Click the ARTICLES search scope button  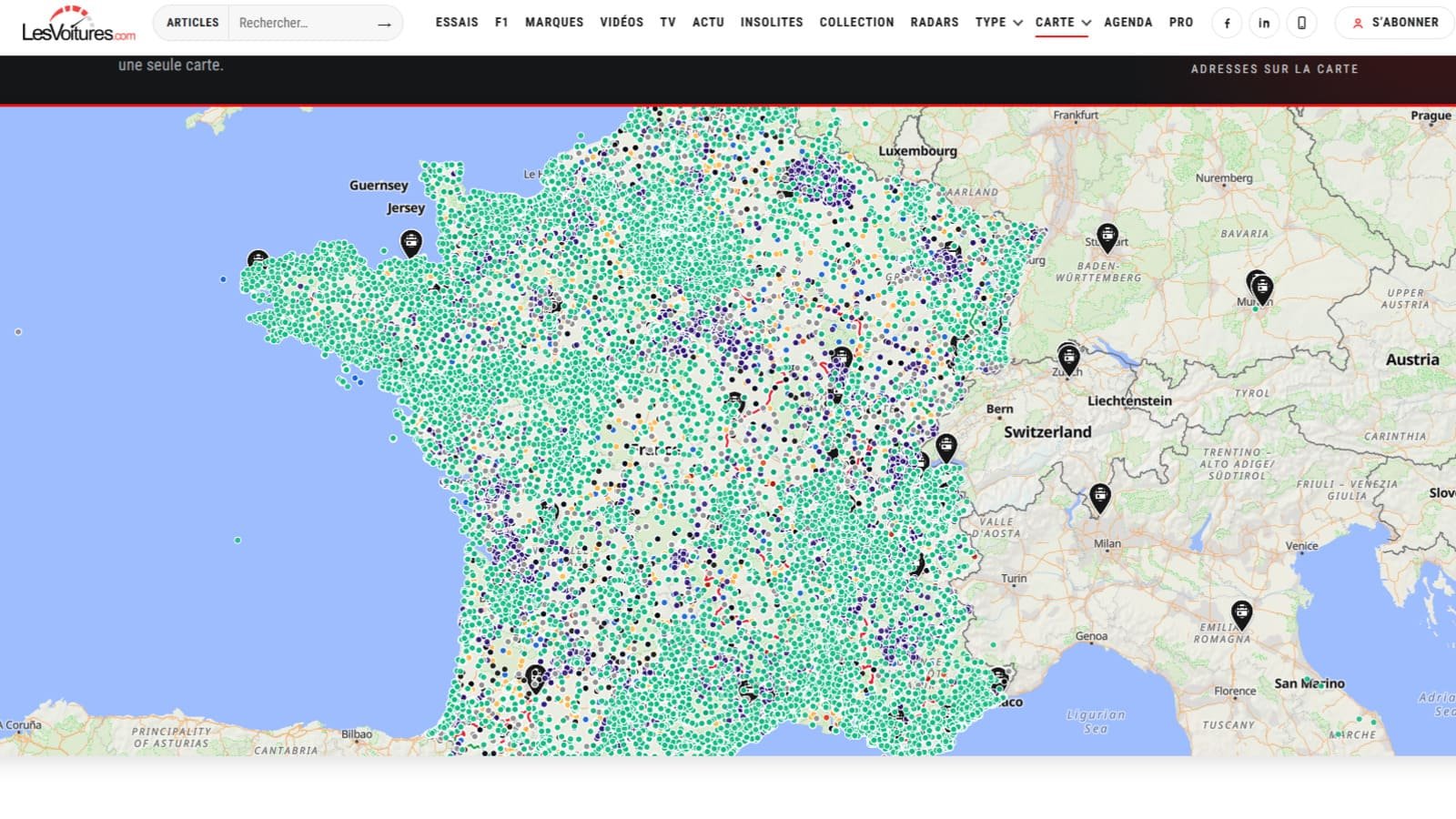click(x=192, y=23)
